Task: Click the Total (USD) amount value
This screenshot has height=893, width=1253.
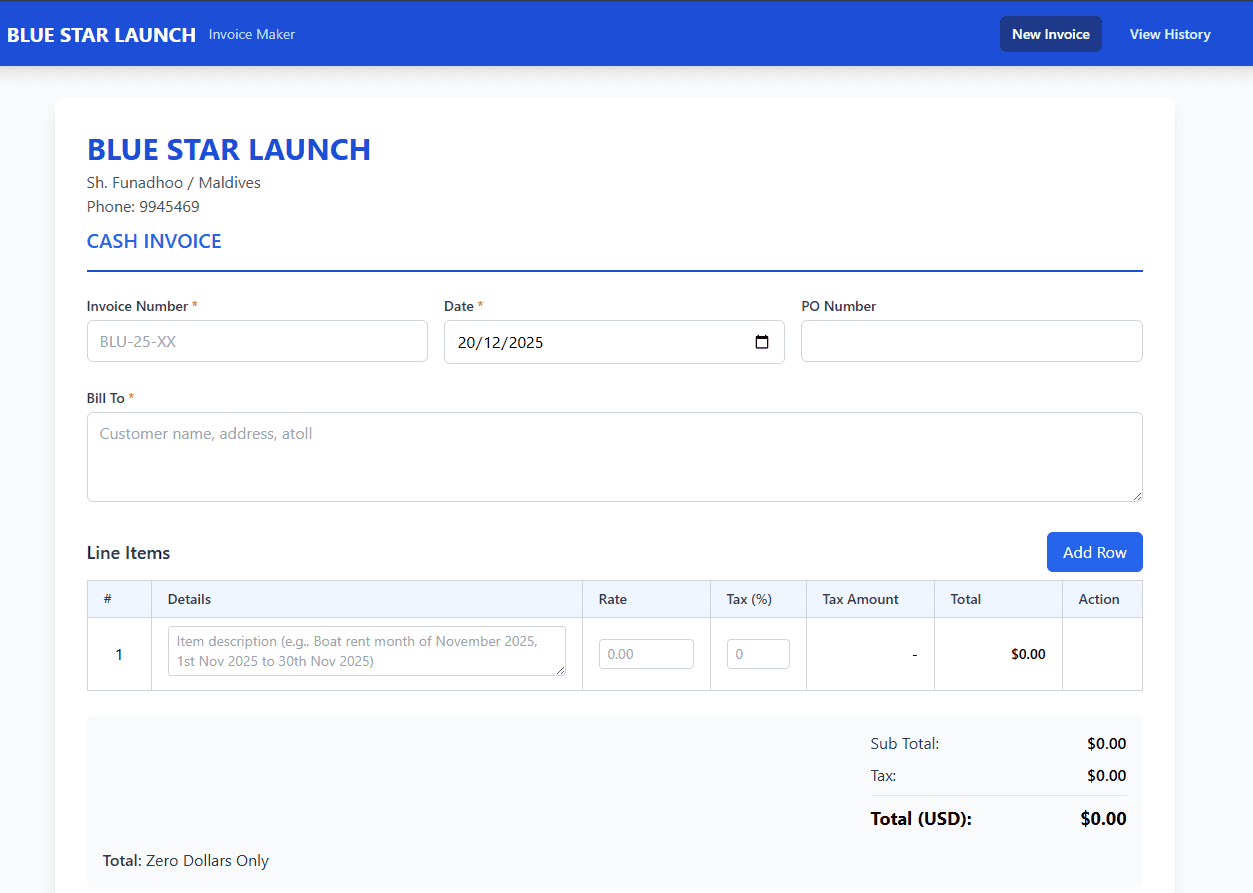Action: [1103, 819]
